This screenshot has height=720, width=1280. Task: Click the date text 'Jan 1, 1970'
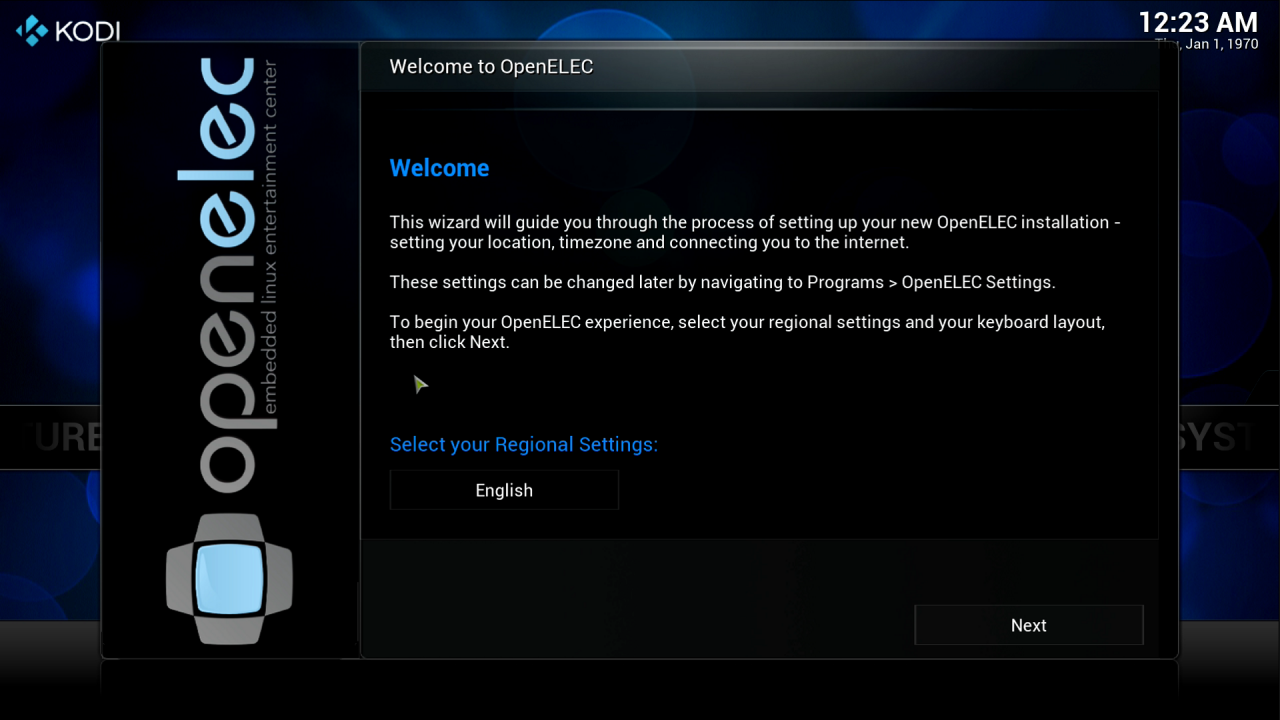pos(1220,44)
